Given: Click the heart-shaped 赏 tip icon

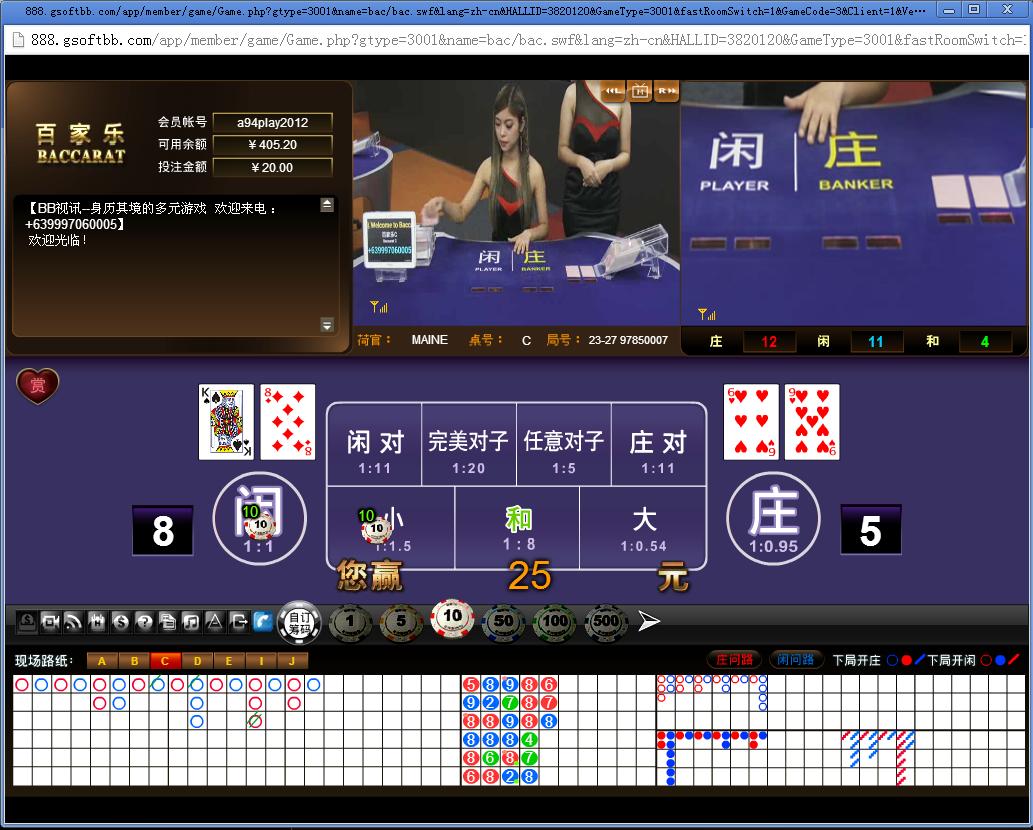Looking at the screenshot, I should pos(38,386).
